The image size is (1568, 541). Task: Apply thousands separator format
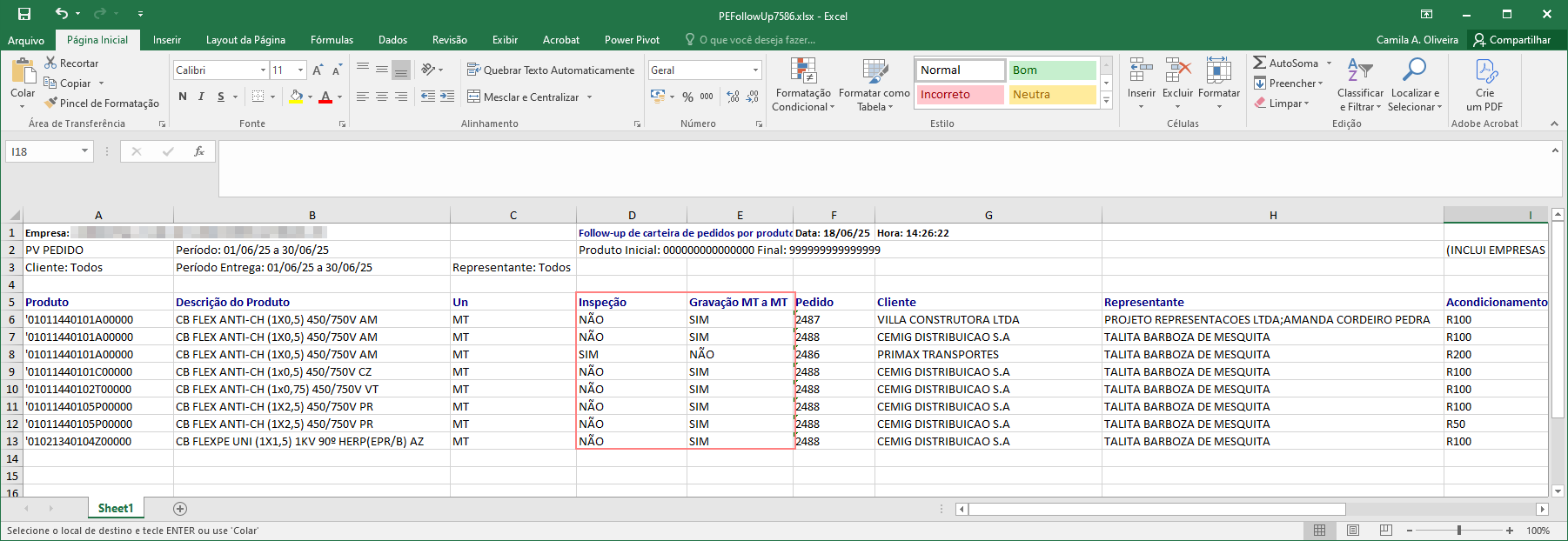tap(707, 97)
